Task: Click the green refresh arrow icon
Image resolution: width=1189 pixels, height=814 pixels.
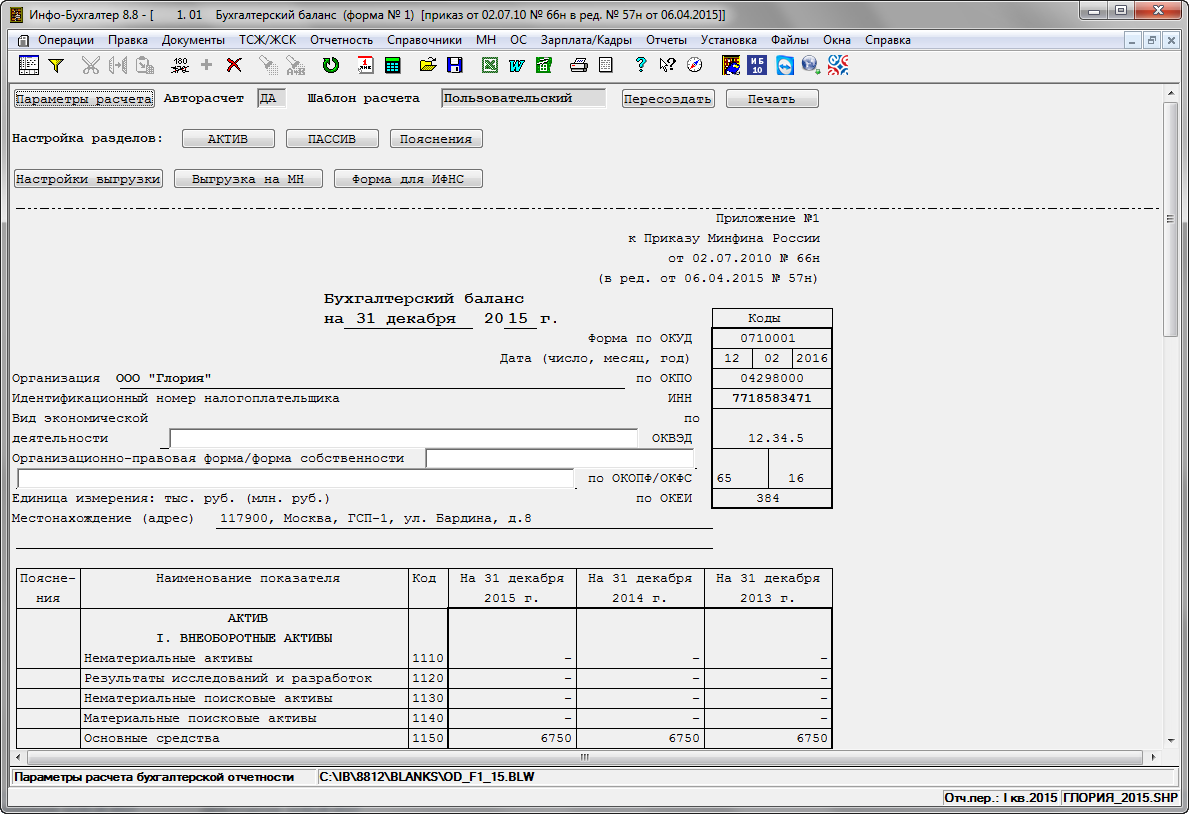Action: pos(331,65)
